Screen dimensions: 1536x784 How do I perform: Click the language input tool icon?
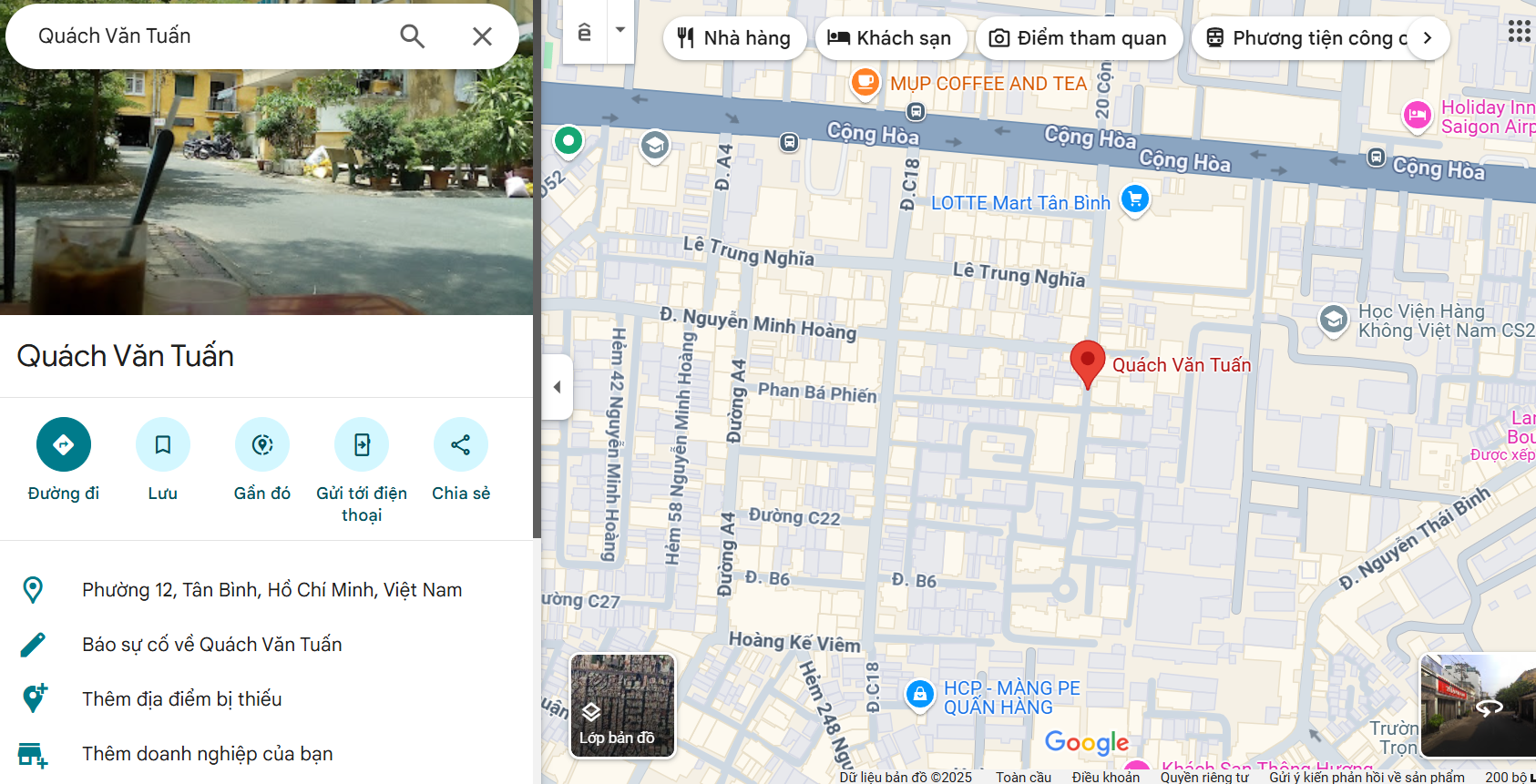click(585, 32)
